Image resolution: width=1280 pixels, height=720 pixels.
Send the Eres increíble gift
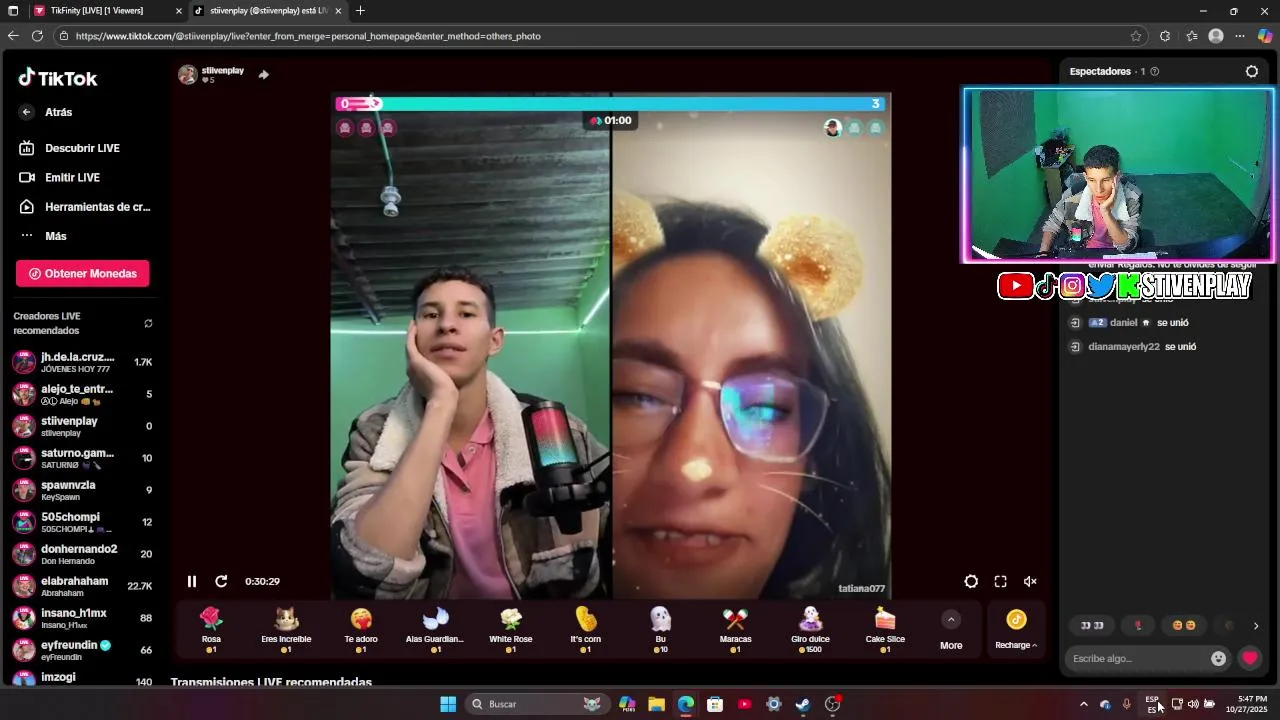click(x=286, y=630)
